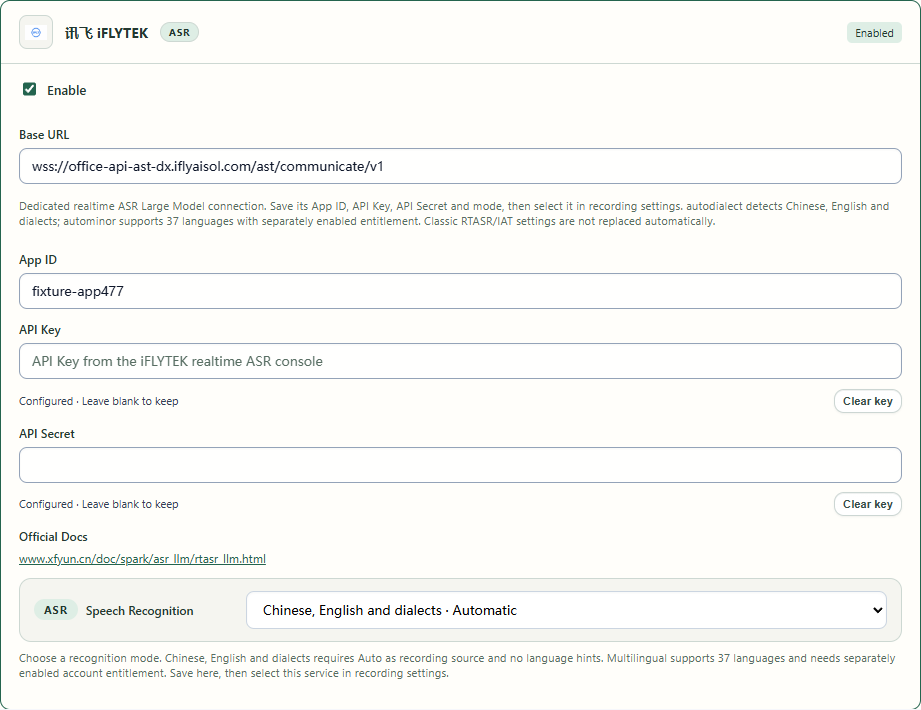Click the Enable label text
This screenshot has width=921, height=710.
point(66,90)
